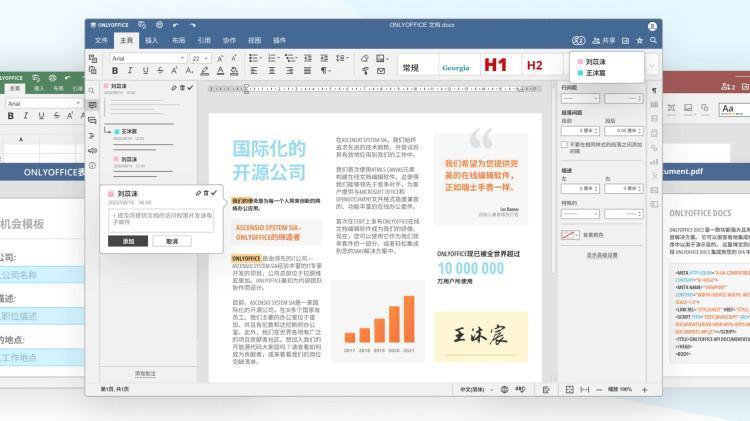Viewport: 750px width, 421px height.
Task: Delete comment using popup trash icon
Action: 206,193
